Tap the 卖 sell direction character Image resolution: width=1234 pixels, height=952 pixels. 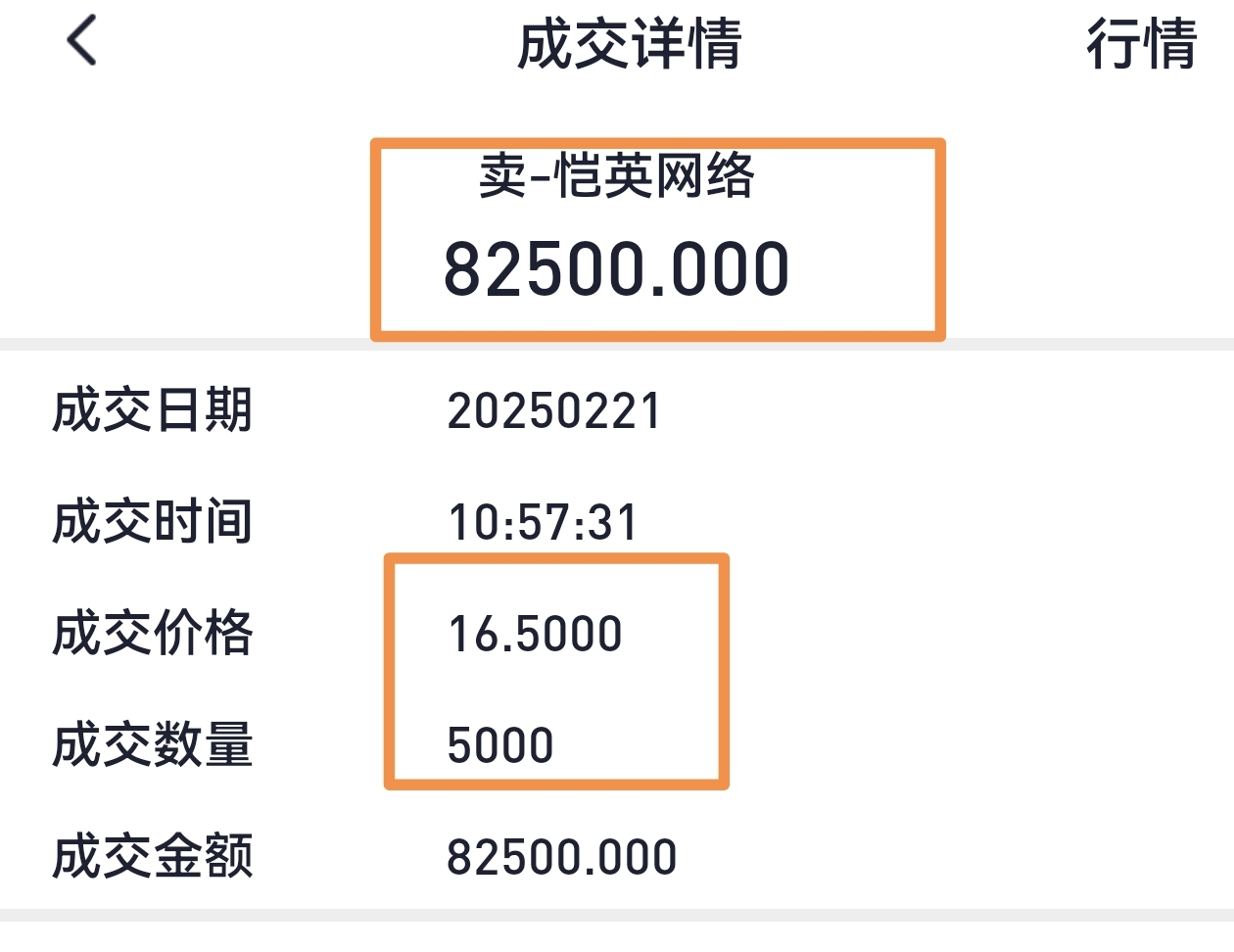502,177
